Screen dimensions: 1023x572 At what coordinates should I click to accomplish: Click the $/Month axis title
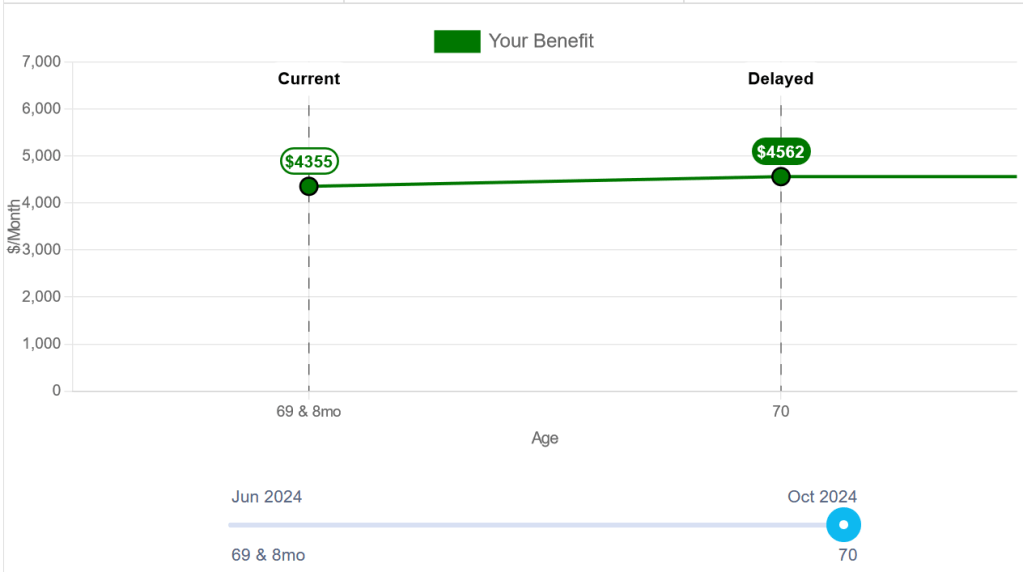pos(14,227)
